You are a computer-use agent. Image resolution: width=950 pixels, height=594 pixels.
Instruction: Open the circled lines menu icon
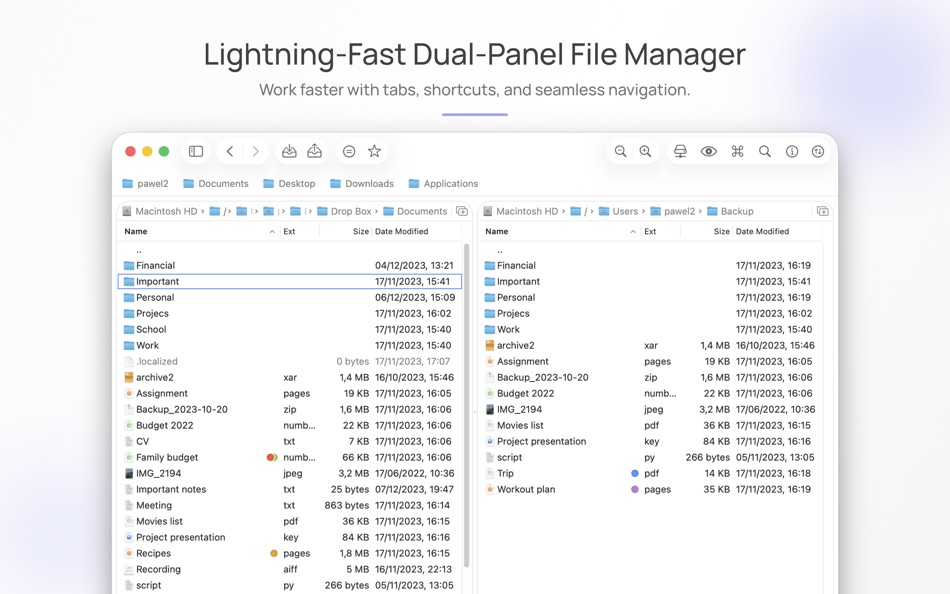pyautogui.click(x=349, y=152)
